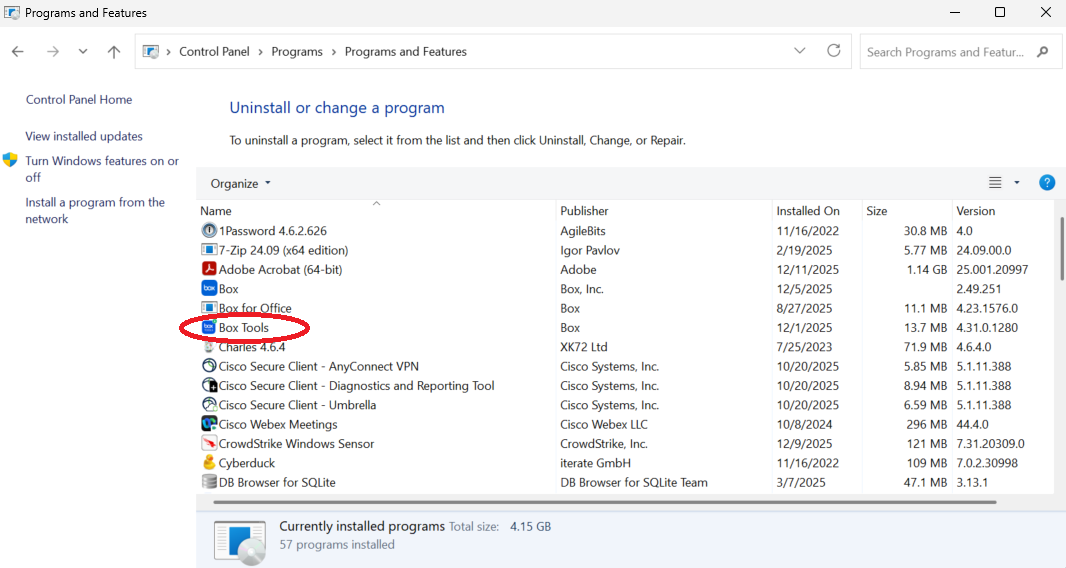The width and height of the screenshot is (1066, 568).
Task: Open the Control Panel Home link
Action: tap(79, 100)
